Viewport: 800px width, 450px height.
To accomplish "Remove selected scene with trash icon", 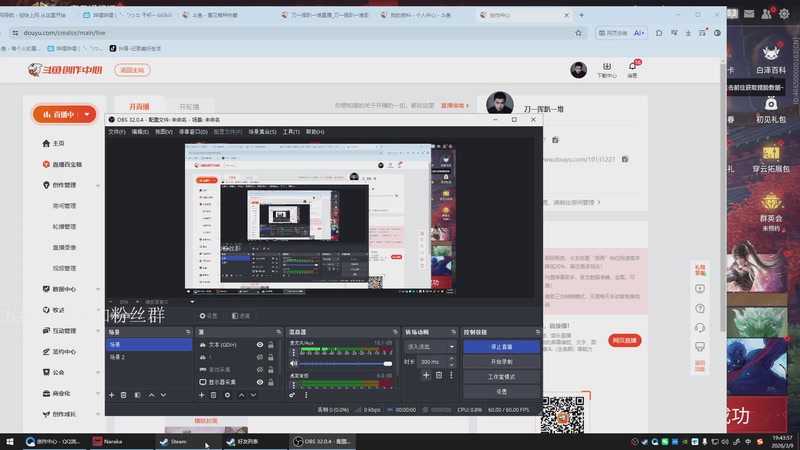I will 123,395.
